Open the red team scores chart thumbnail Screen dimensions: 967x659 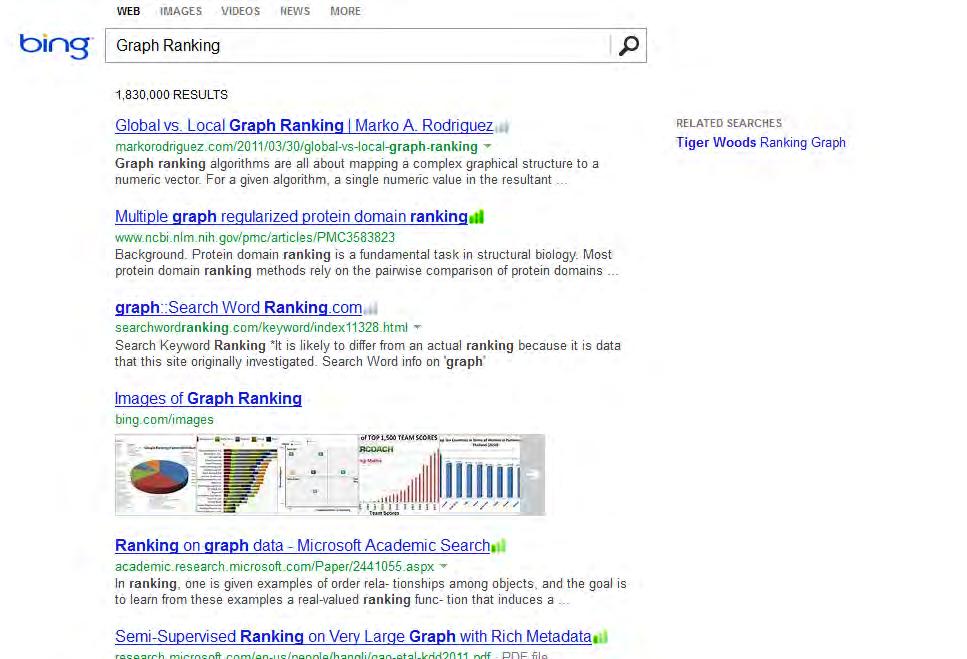[x=399, y=475]
